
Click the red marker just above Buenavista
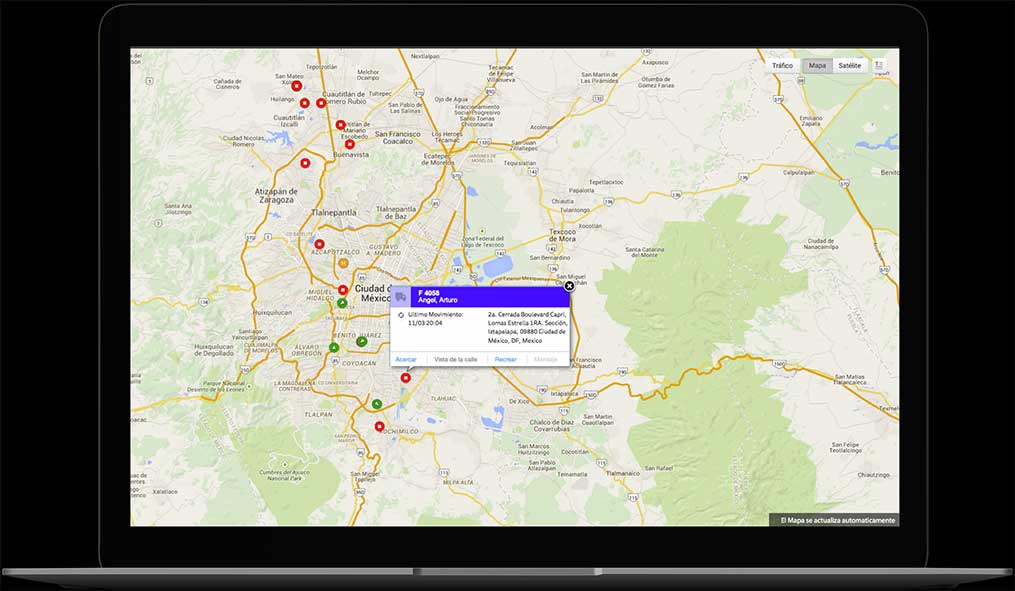[x=350, y=144]
